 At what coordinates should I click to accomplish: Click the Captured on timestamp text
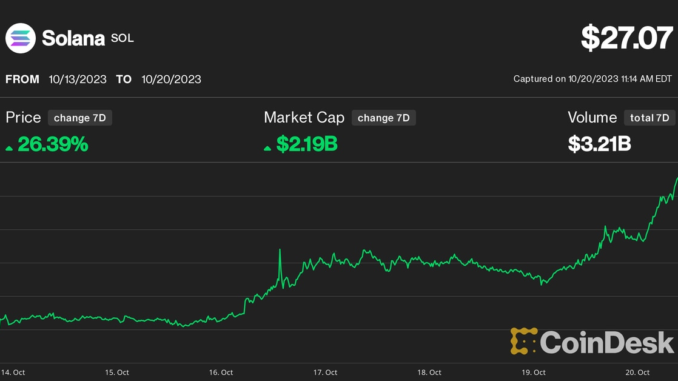[x=592, y=79]
